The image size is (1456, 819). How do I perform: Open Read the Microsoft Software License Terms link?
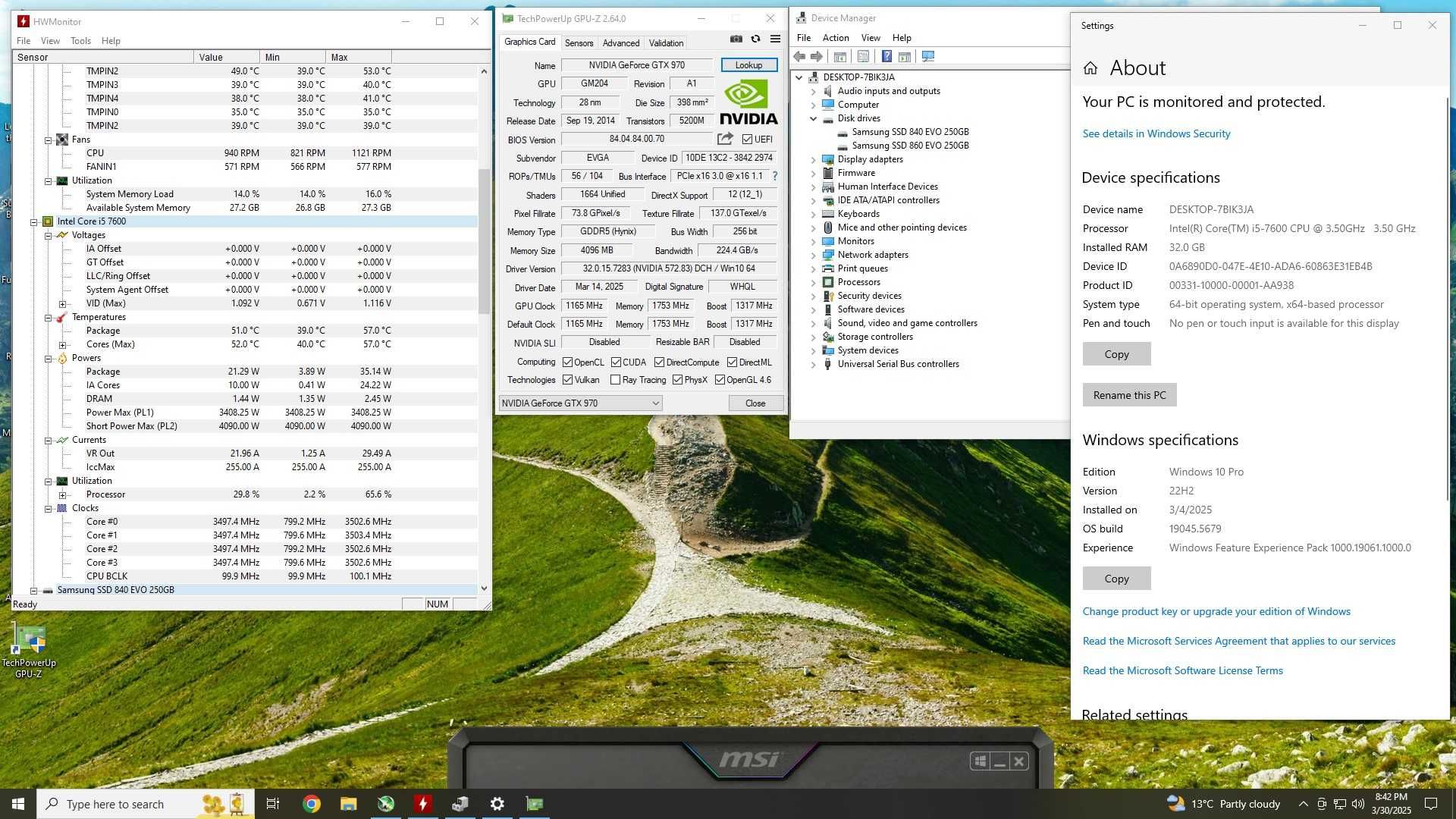pyautogui.click(x=1182, y=670)
